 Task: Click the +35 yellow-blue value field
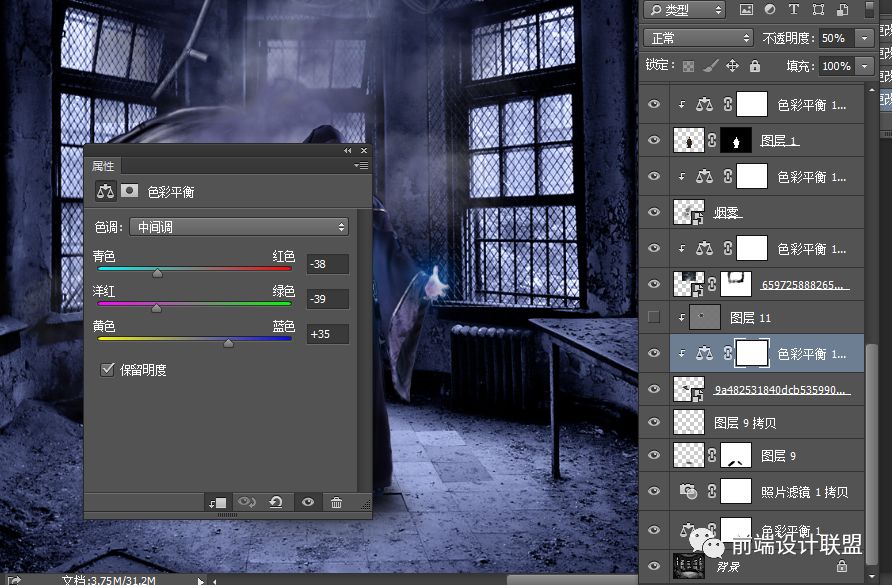pos(328,334)
